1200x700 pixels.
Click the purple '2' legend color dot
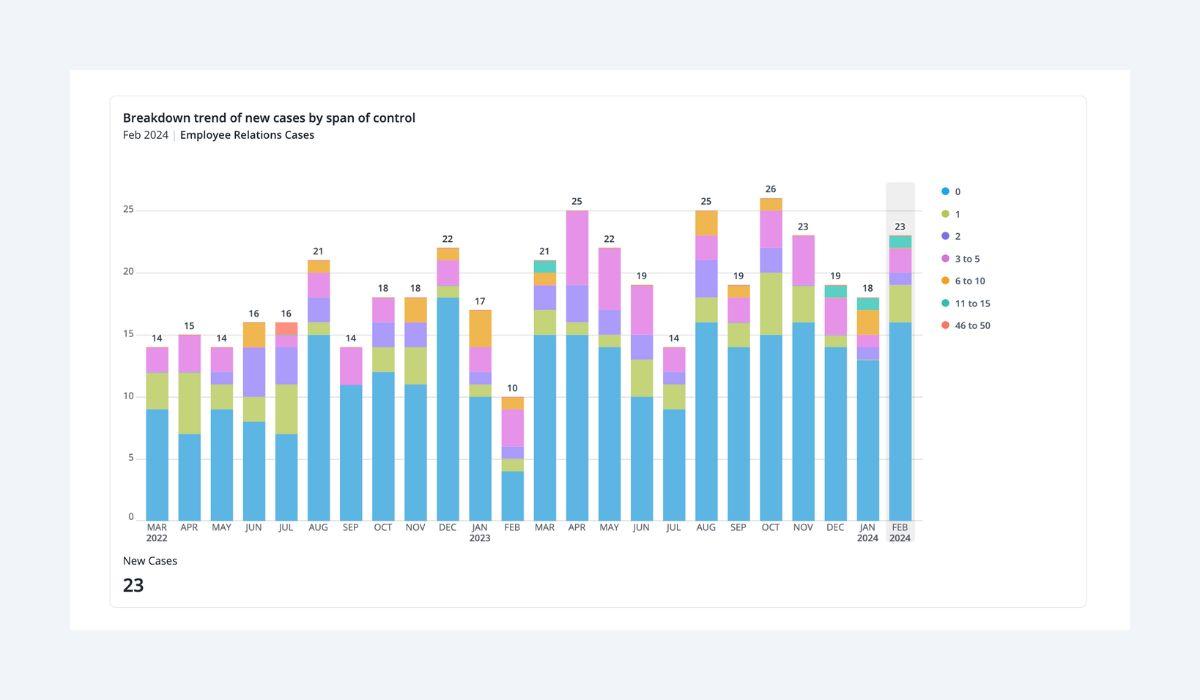pos(945,236)
